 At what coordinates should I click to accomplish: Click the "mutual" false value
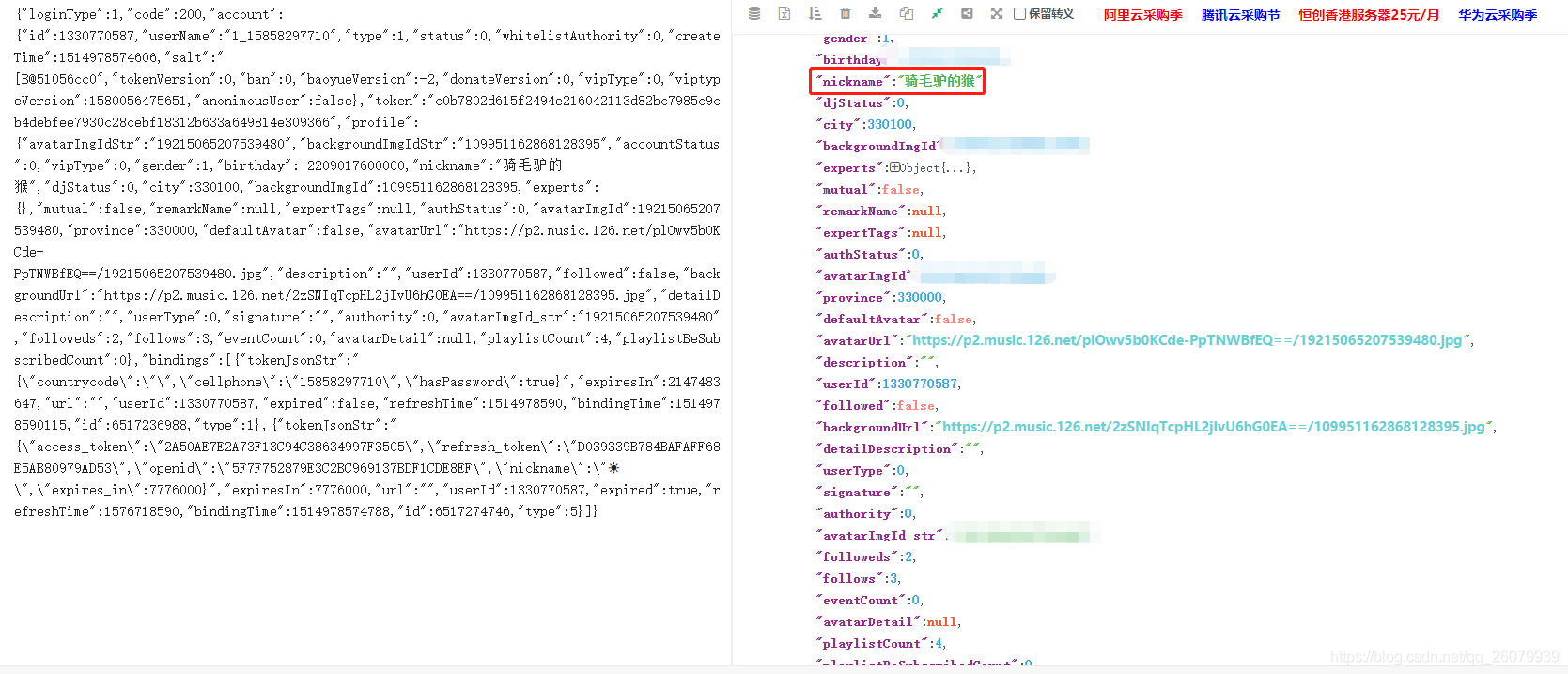(x=900, y=189)
